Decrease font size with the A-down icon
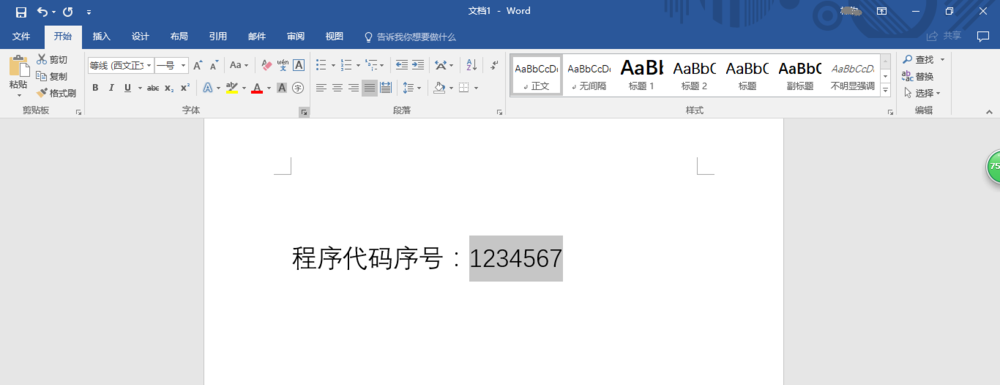This screenshot has width=1000, height=385. (x=214, y=65)
